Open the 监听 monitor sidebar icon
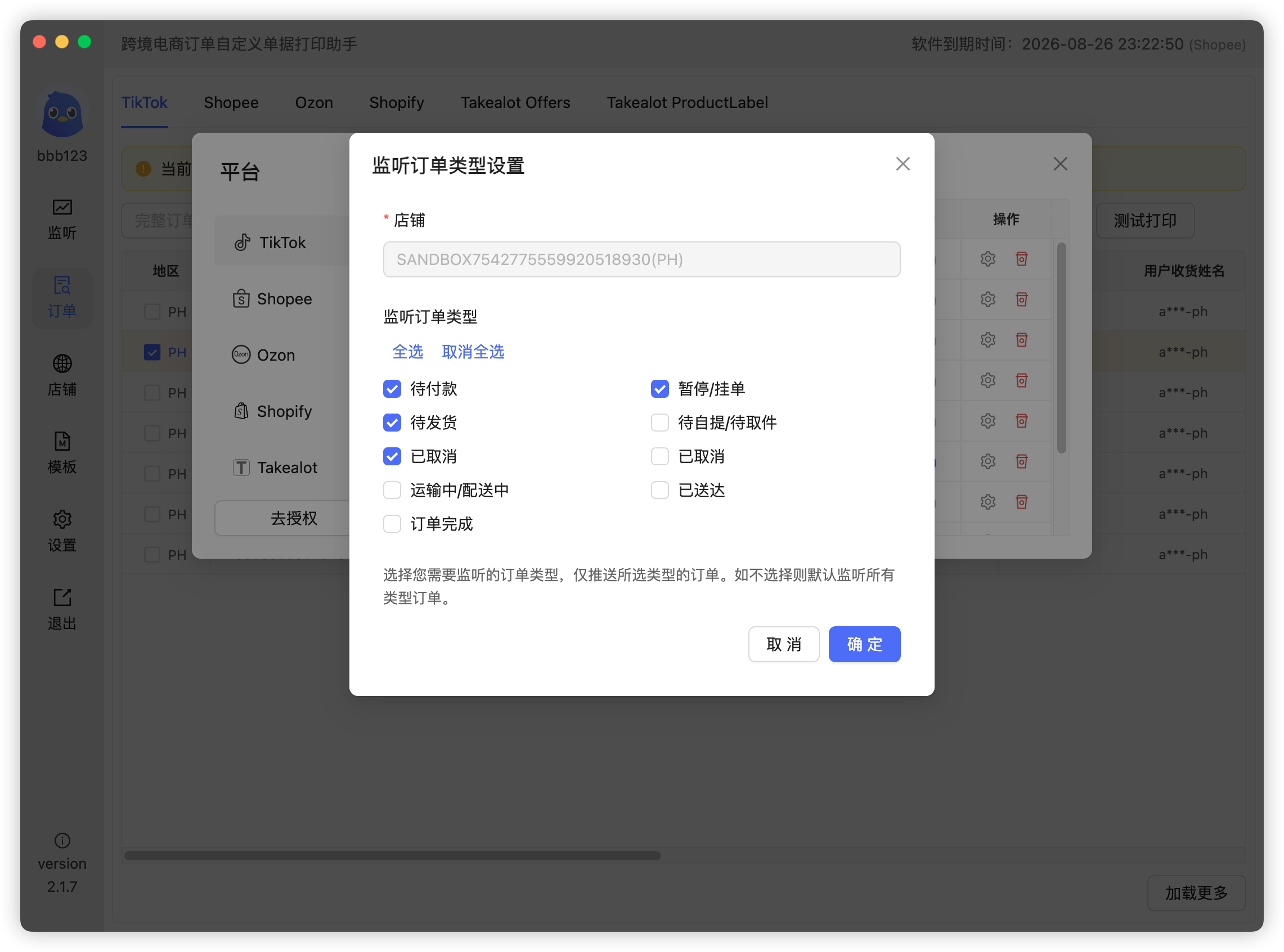The height and width of the screenshot is (952, 1284). (x=62, y=219)
